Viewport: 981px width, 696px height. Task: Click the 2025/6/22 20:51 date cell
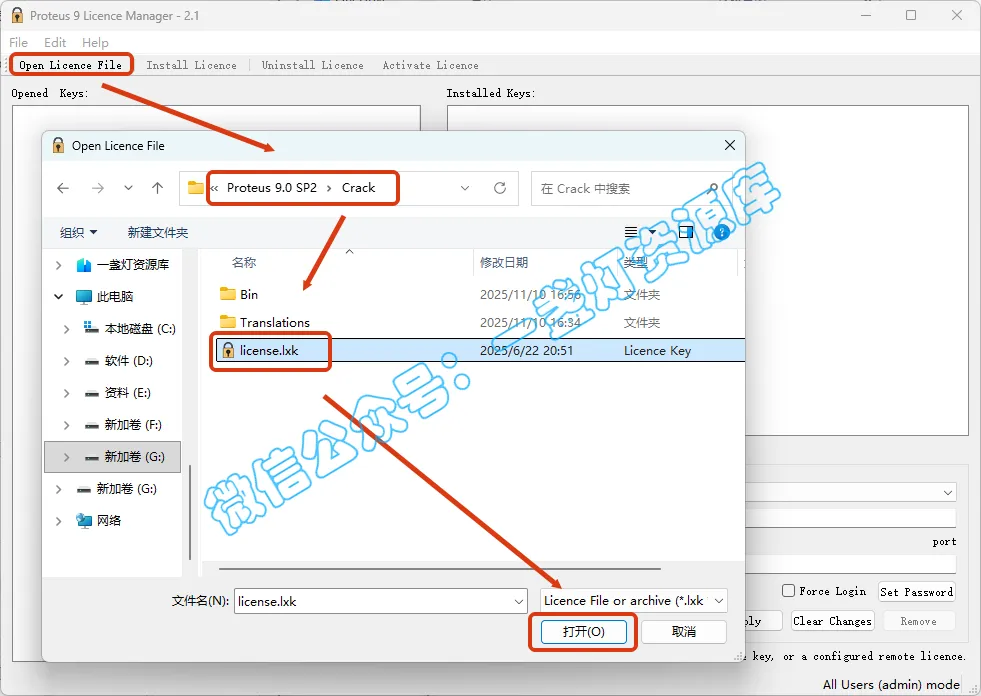(526, 351)
